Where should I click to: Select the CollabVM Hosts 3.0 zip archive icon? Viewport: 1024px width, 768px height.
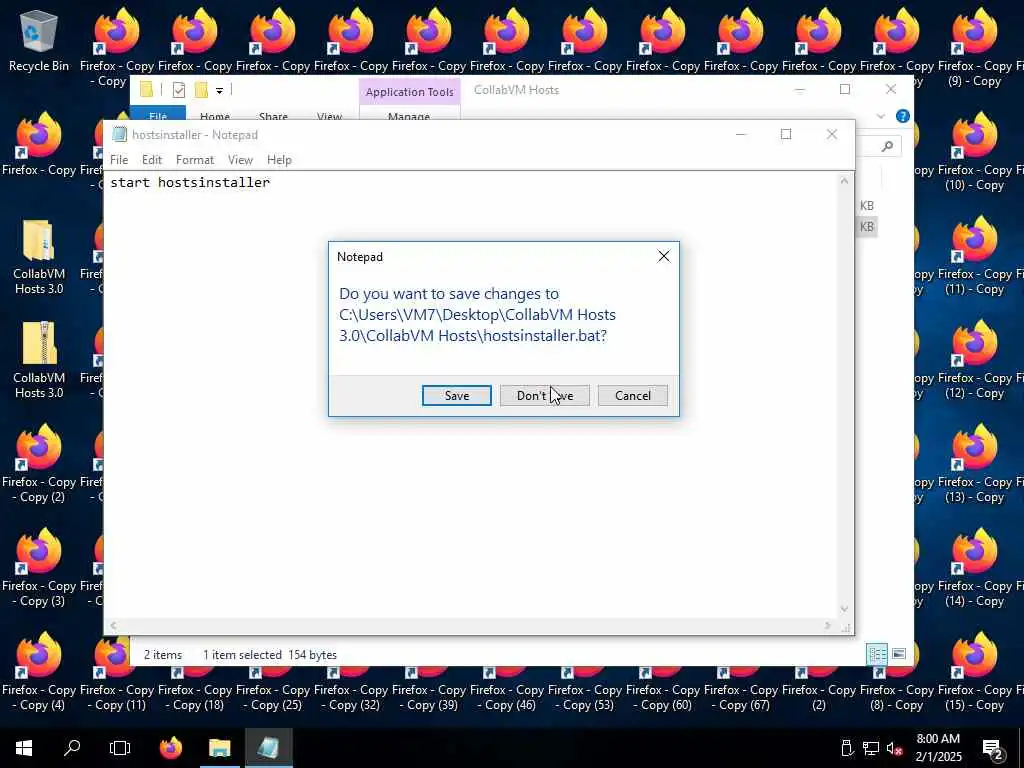(x=39, y=360)
